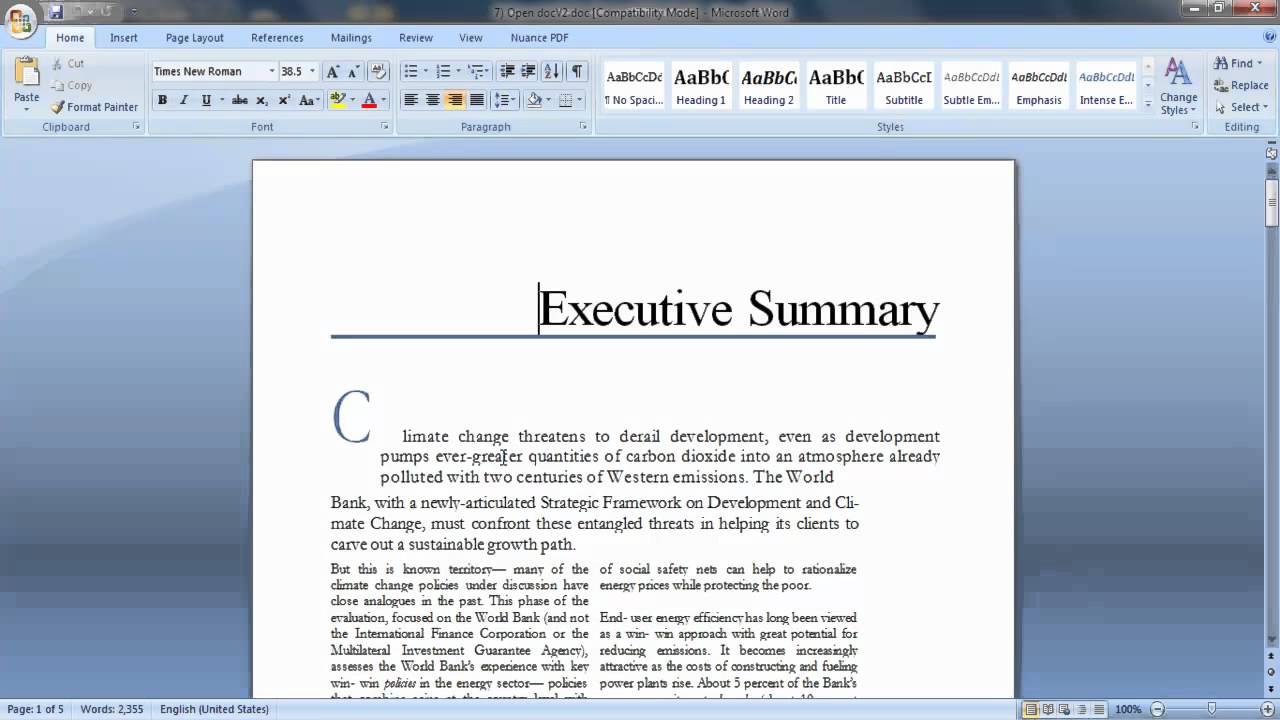Switch to Web Layout view
This screenshot has height=720, width=1280.
(x=1066, y=709)
